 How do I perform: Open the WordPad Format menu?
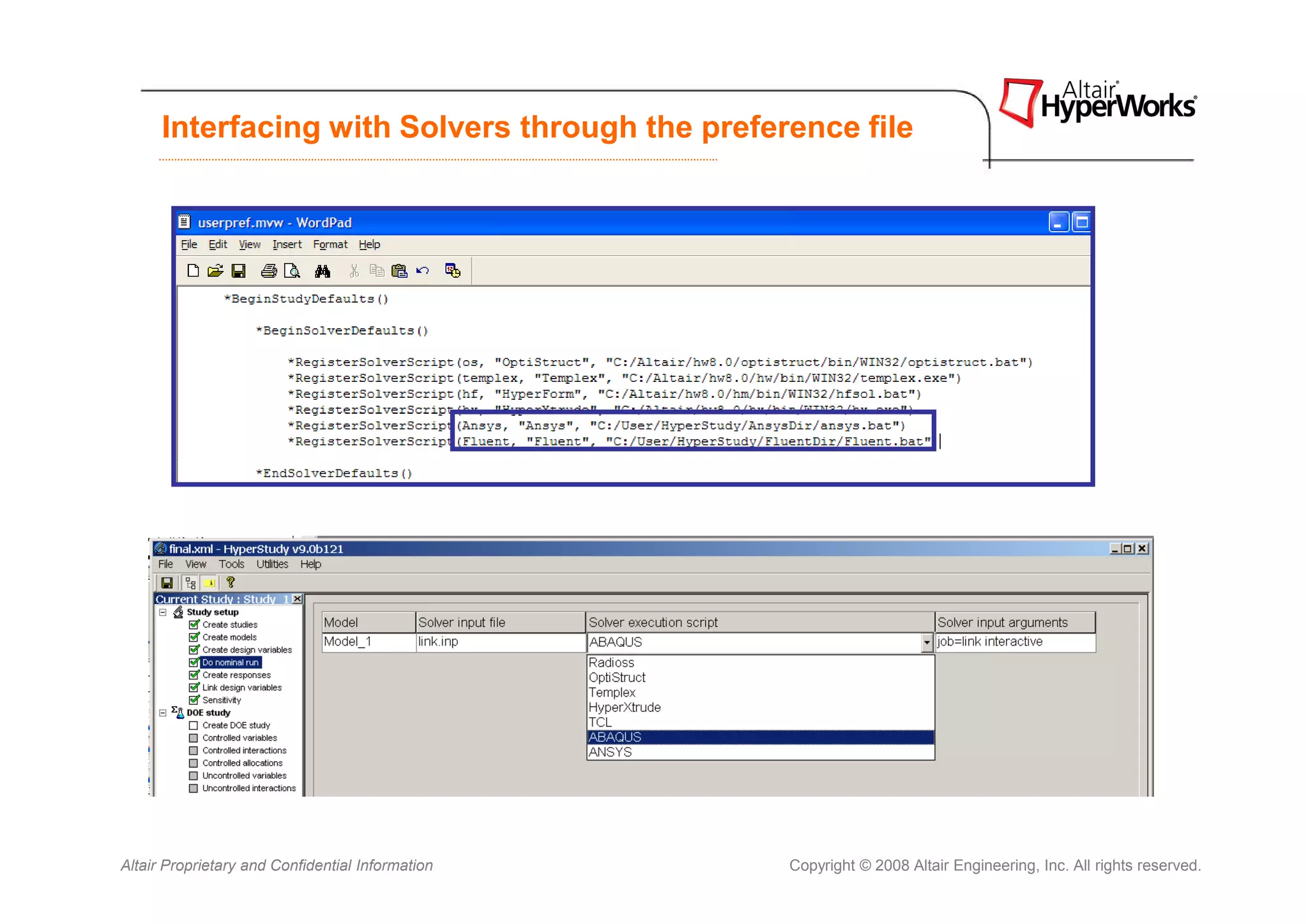[x=330, y=245]
